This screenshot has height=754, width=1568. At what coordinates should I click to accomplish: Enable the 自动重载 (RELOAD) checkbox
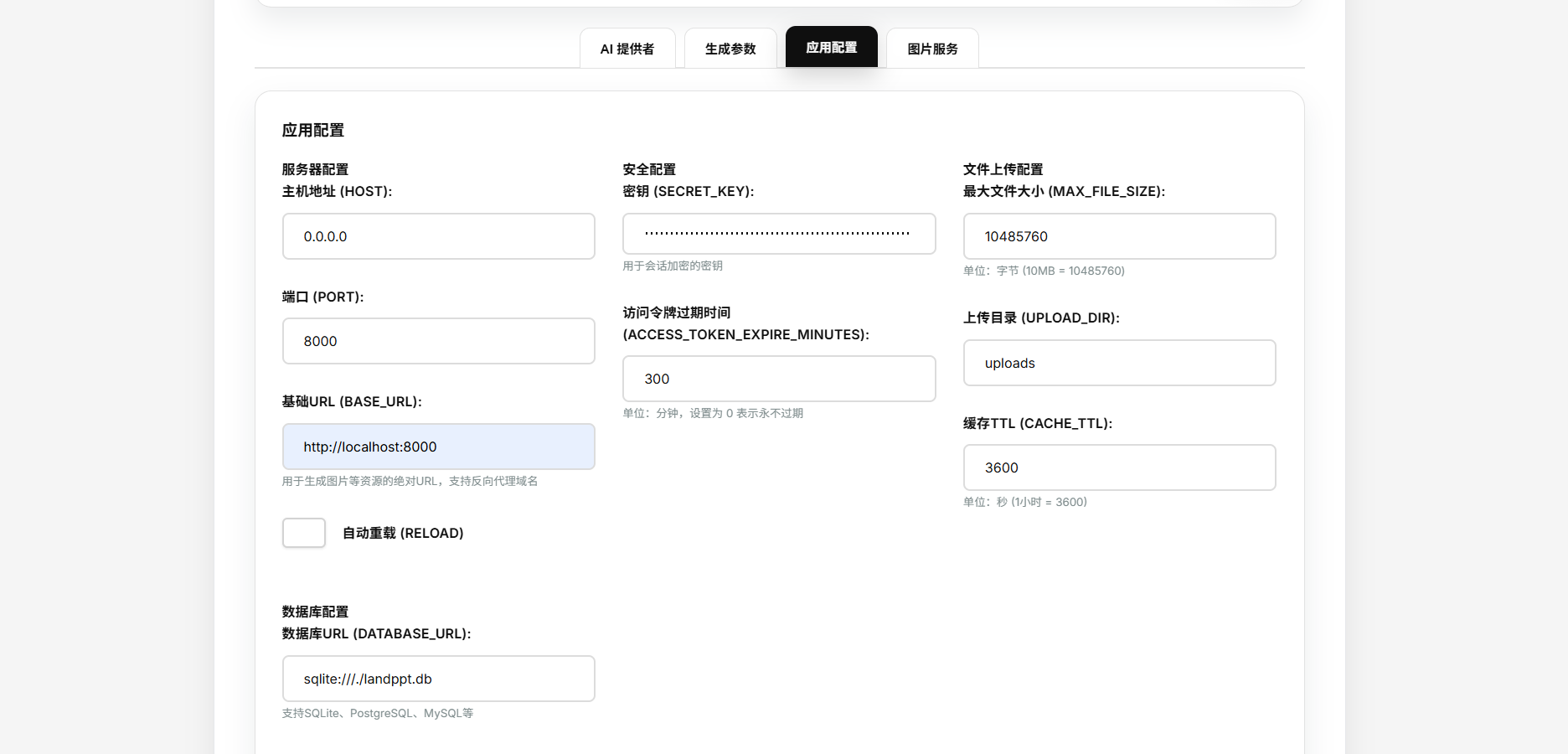(304, 533)
